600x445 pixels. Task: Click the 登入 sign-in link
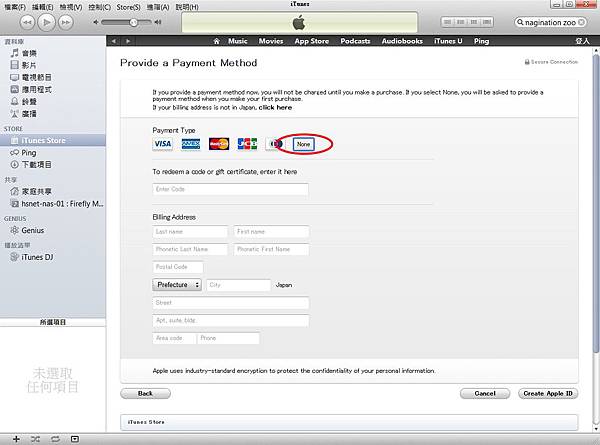[x=582, y=41]
